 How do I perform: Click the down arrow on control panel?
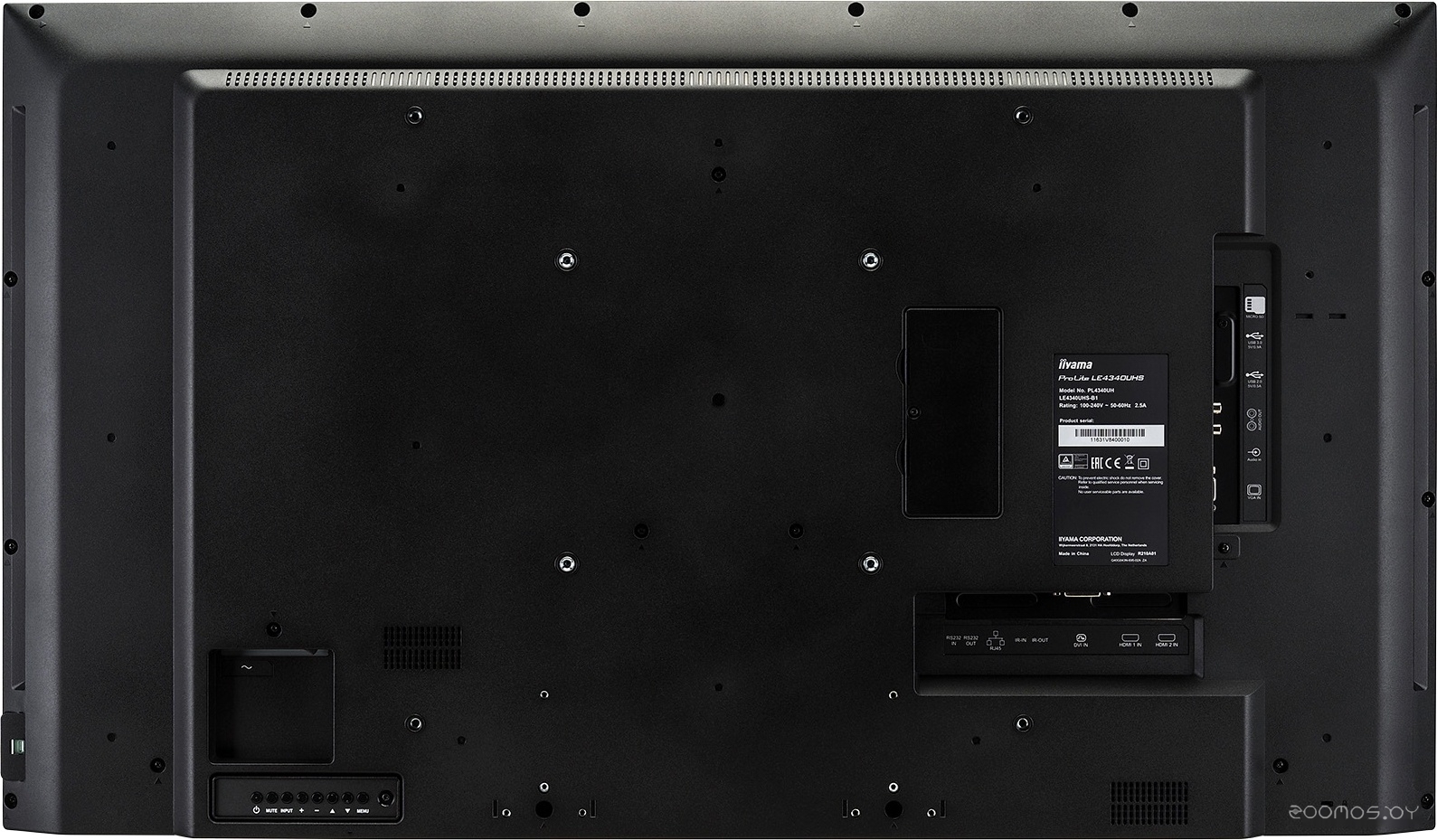pos(347,811)
